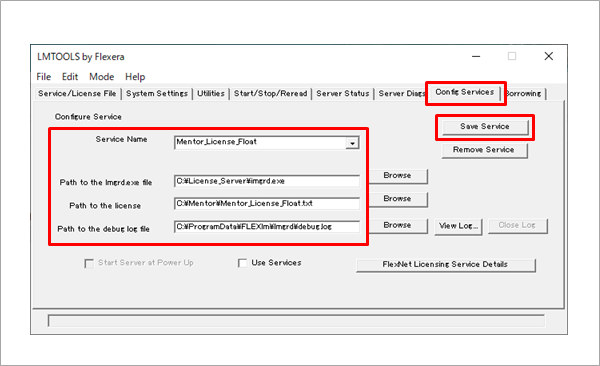Select the Server Status tab
Image resolution: width=600 pixels, height=366 pixels.
[343, 93]
